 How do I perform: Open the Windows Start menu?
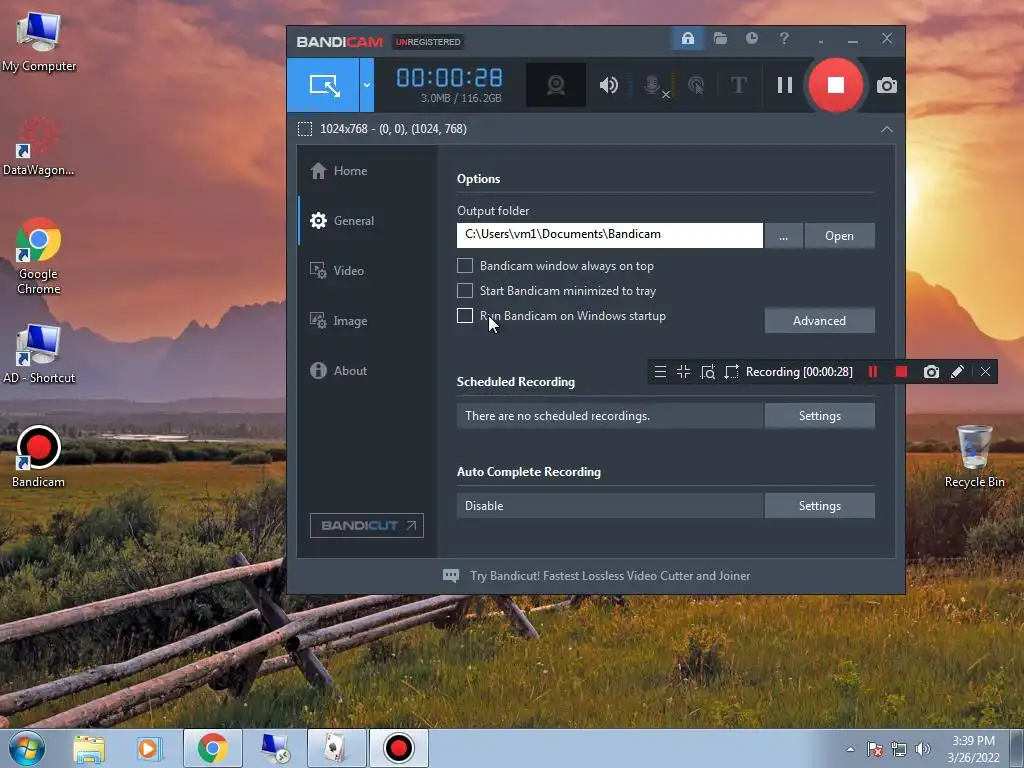(x=27, y=748)
